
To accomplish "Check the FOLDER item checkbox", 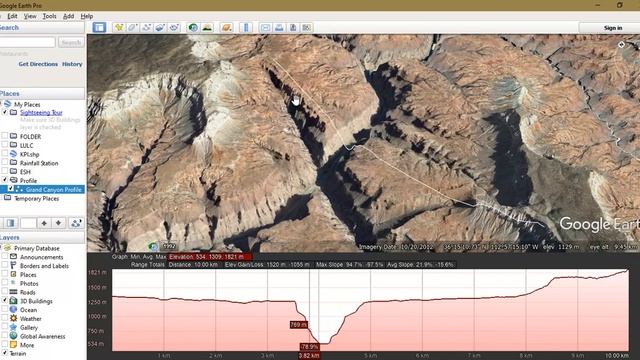I will [5, 136].
